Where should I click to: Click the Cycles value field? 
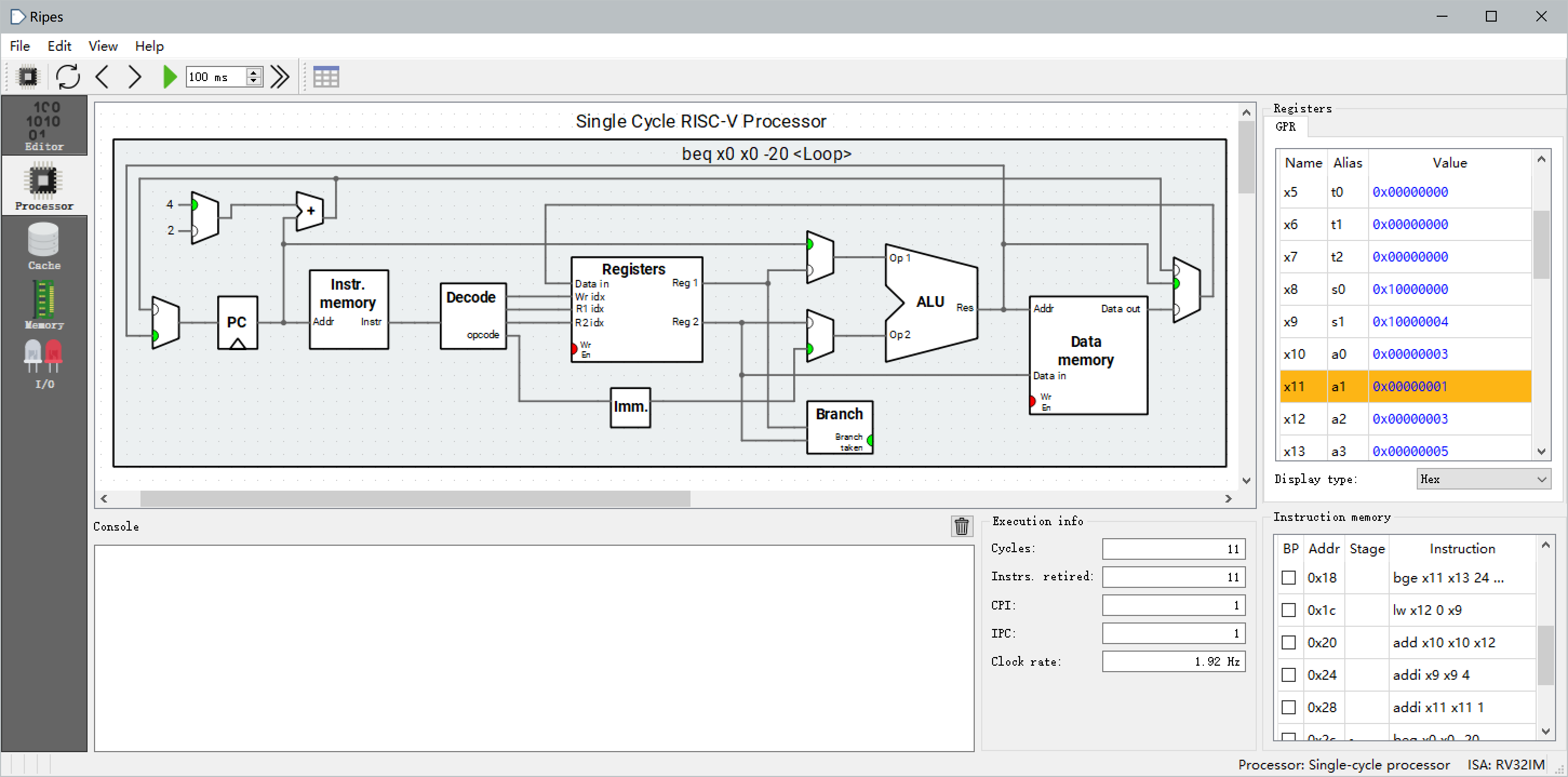coord(1174,548)
